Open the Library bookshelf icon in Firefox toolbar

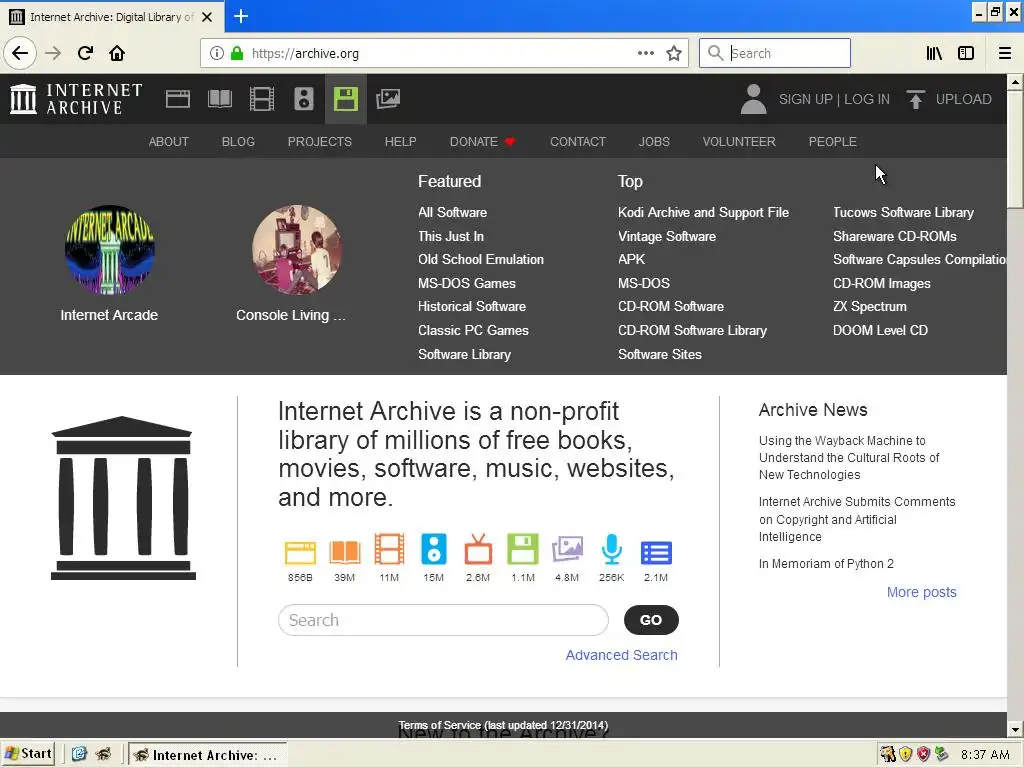934,53
